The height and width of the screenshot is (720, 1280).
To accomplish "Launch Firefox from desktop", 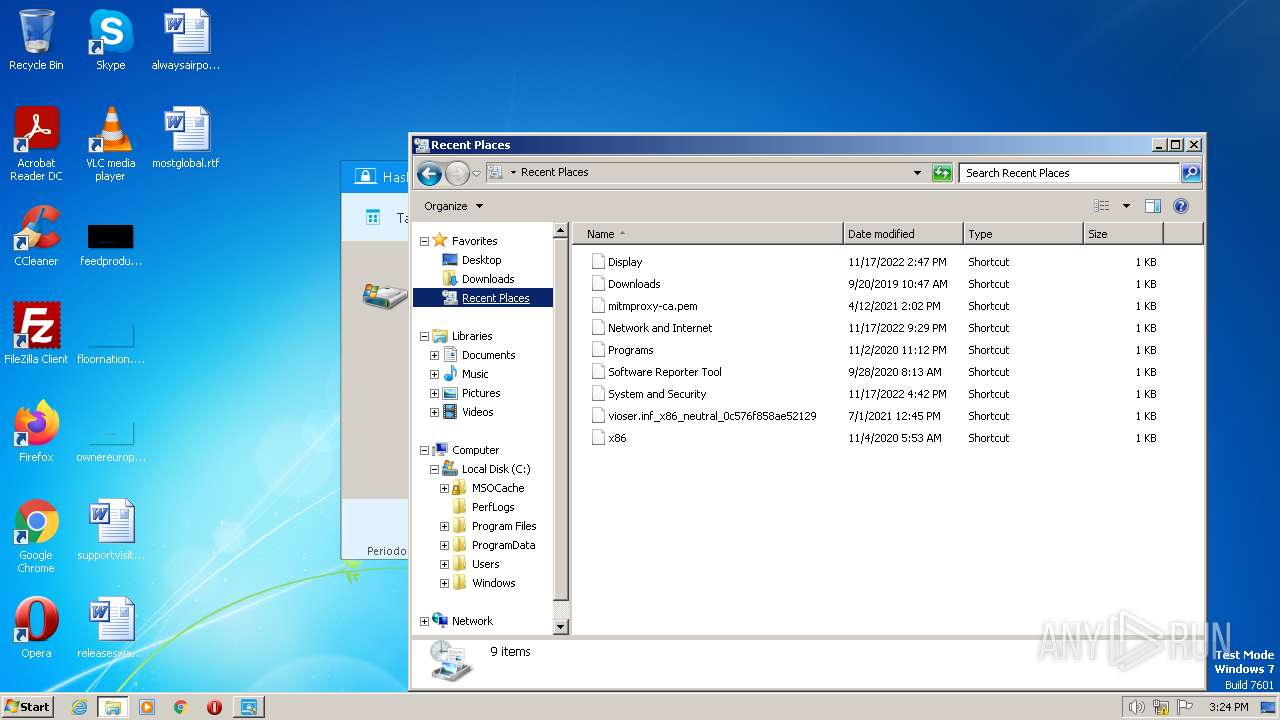I will coord(36,432).
